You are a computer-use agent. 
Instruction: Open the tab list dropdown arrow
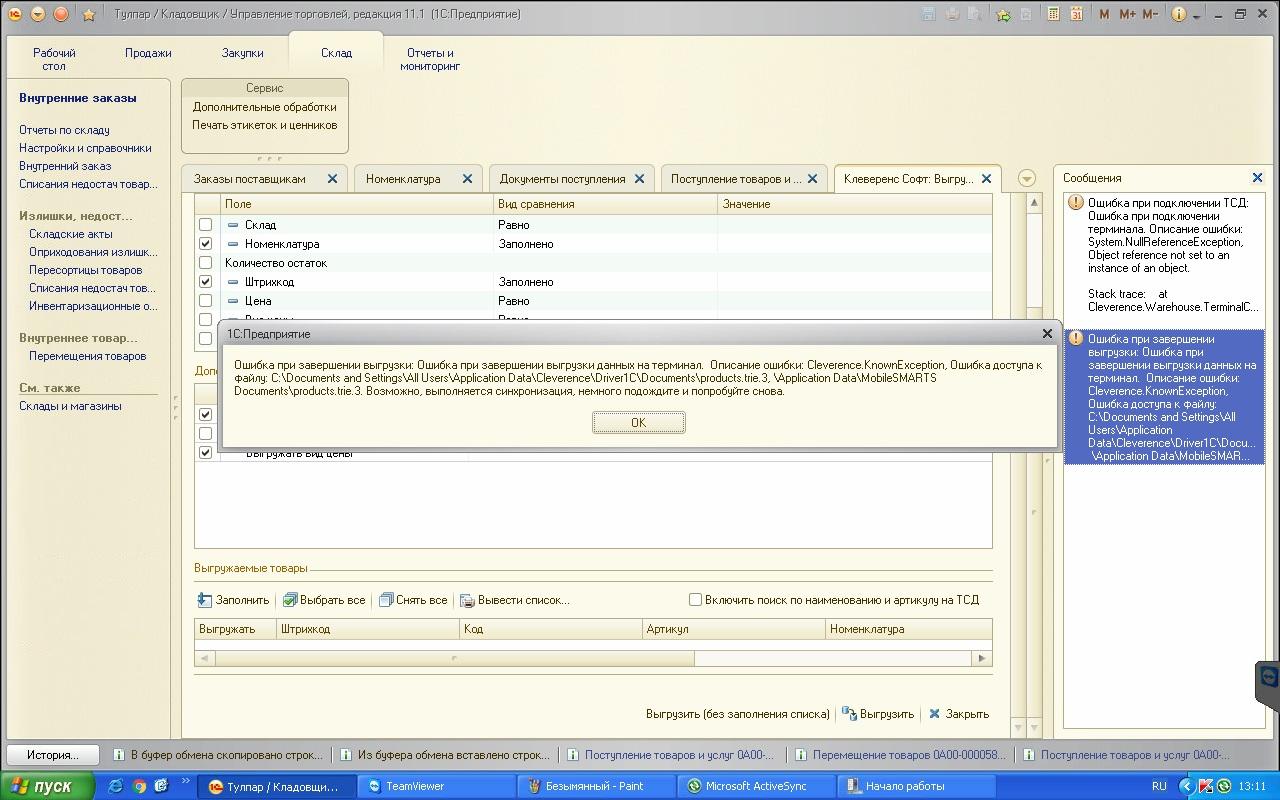point(1026,179)
